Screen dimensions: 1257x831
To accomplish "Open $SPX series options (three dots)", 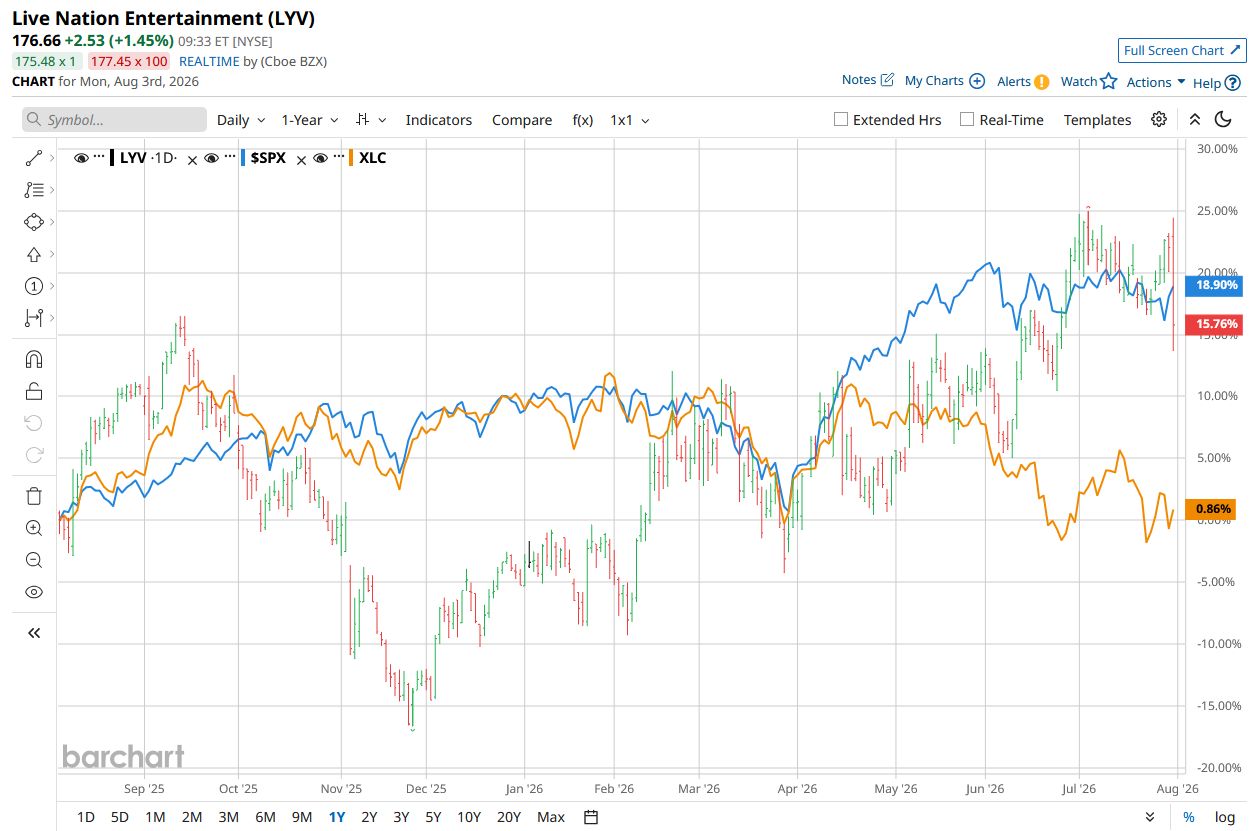I will pos(229,158).
